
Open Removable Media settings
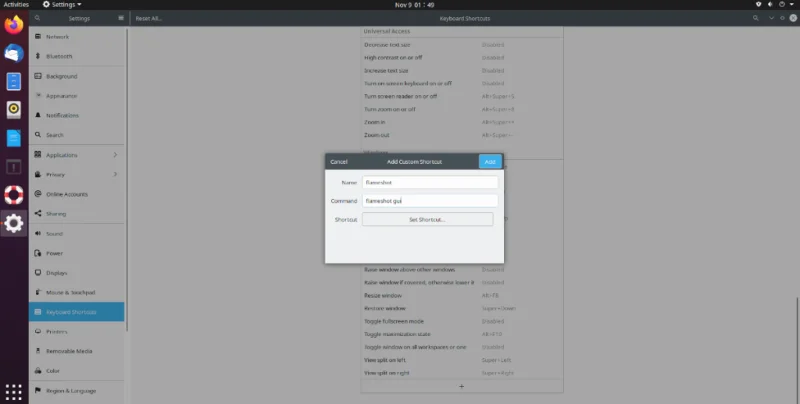coord(77,351)
